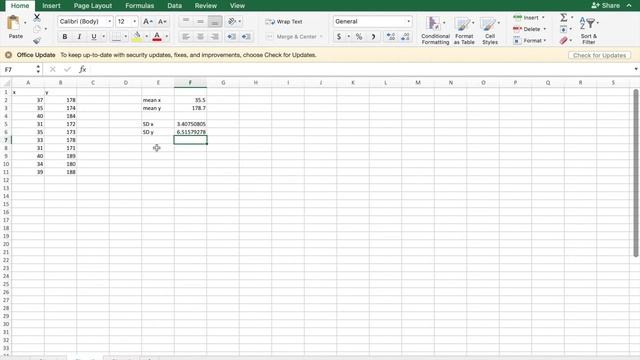Increase indent icon

[x=246, y=37]
